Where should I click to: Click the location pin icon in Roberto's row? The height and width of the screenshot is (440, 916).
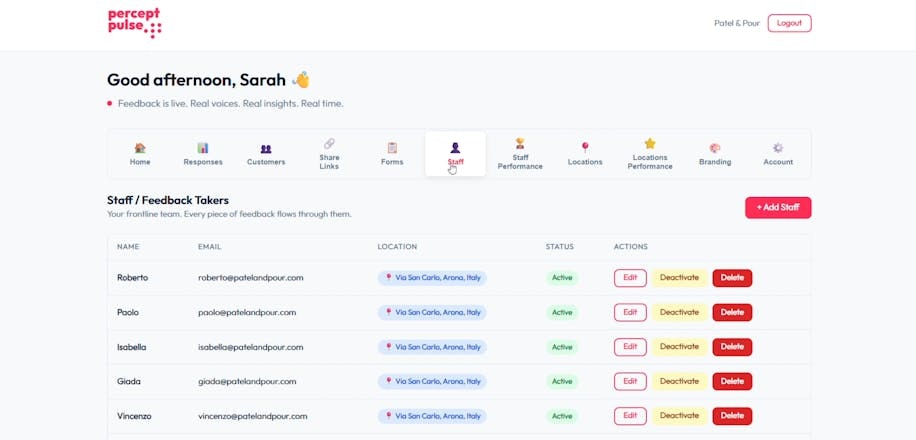pyautogui.click(x=388, y=278)
